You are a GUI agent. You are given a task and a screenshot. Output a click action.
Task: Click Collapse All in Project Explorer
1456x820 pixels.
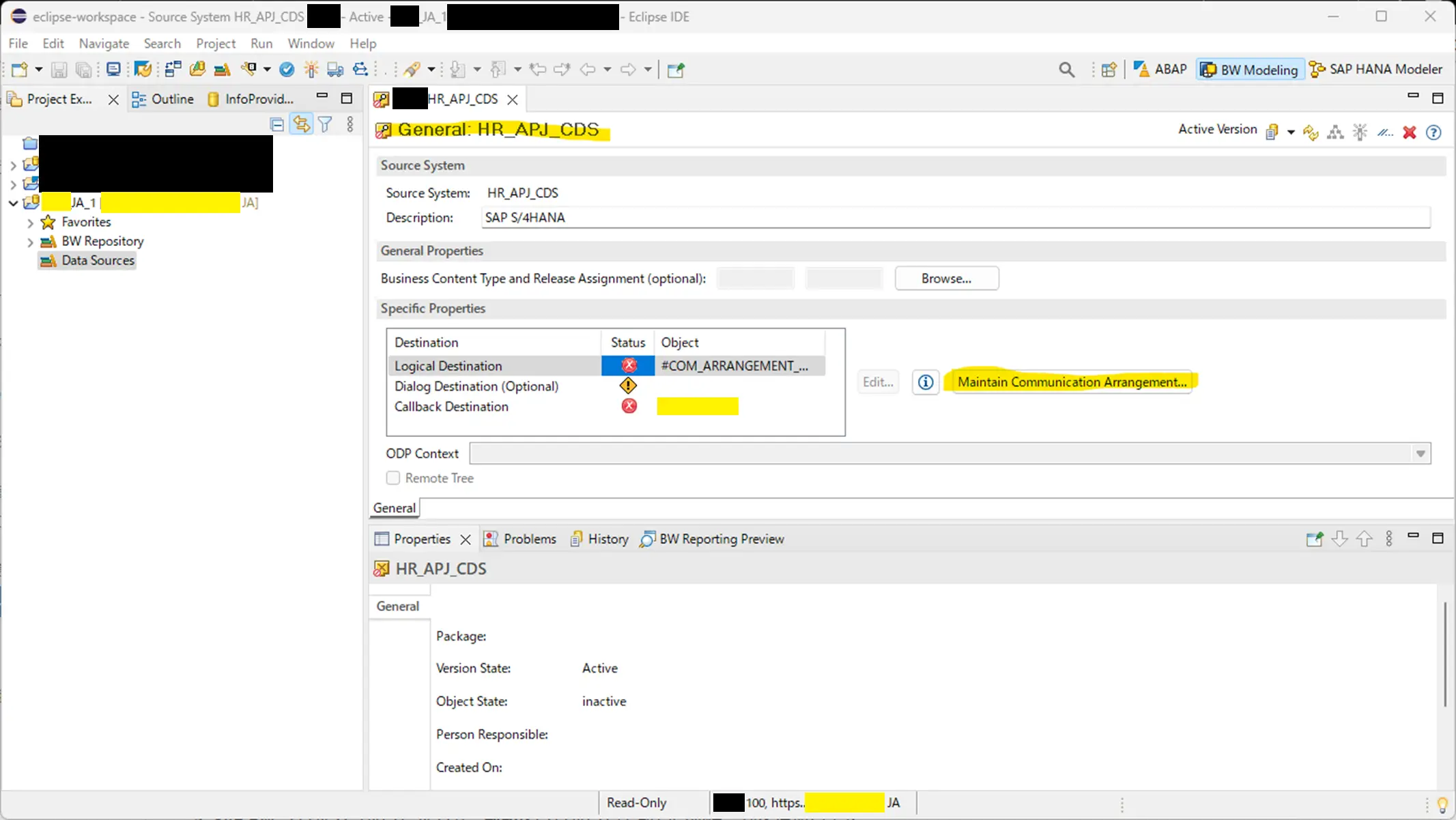pos(276,124)
